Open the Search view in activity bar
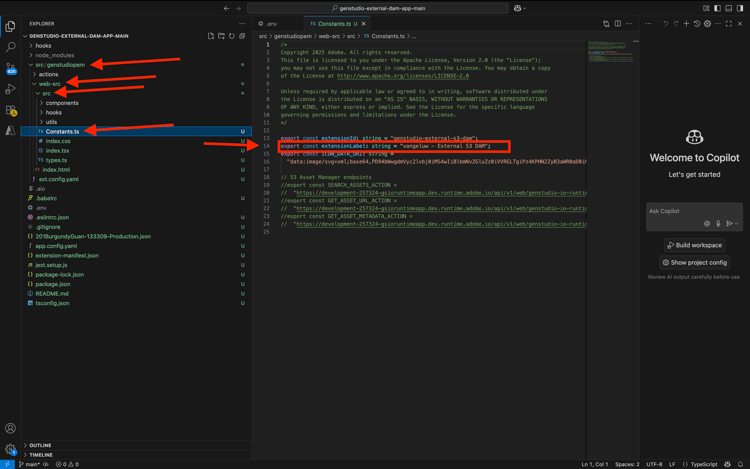This screenshot has height=469, width=750. click(11, 47)
